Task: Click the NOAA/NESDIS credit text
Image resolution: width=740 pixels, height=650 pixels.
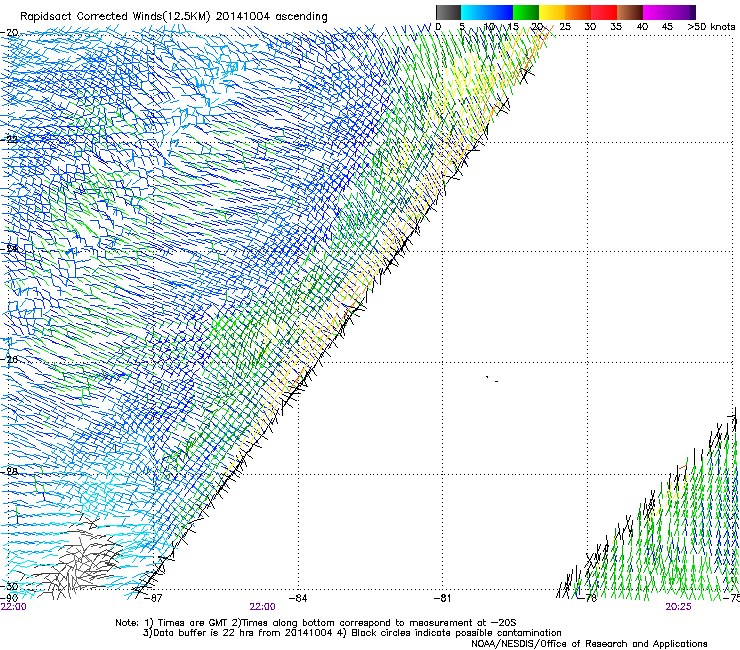Action: point(589,644)
